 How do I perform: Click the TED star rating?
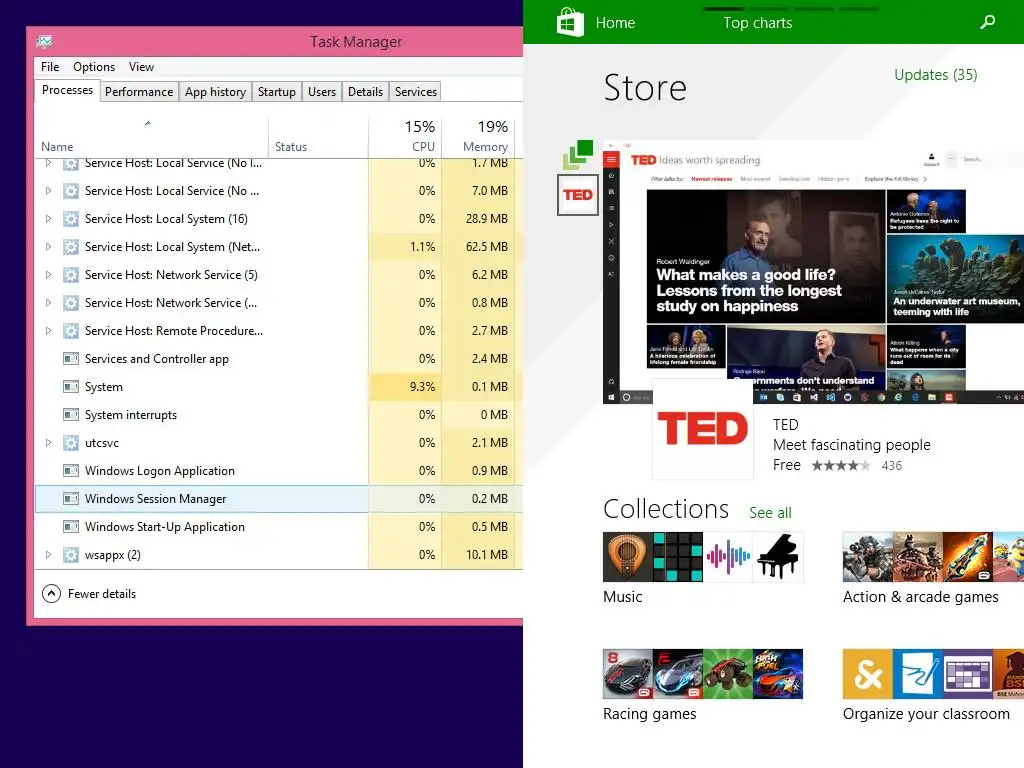click(x=840, y=466)
